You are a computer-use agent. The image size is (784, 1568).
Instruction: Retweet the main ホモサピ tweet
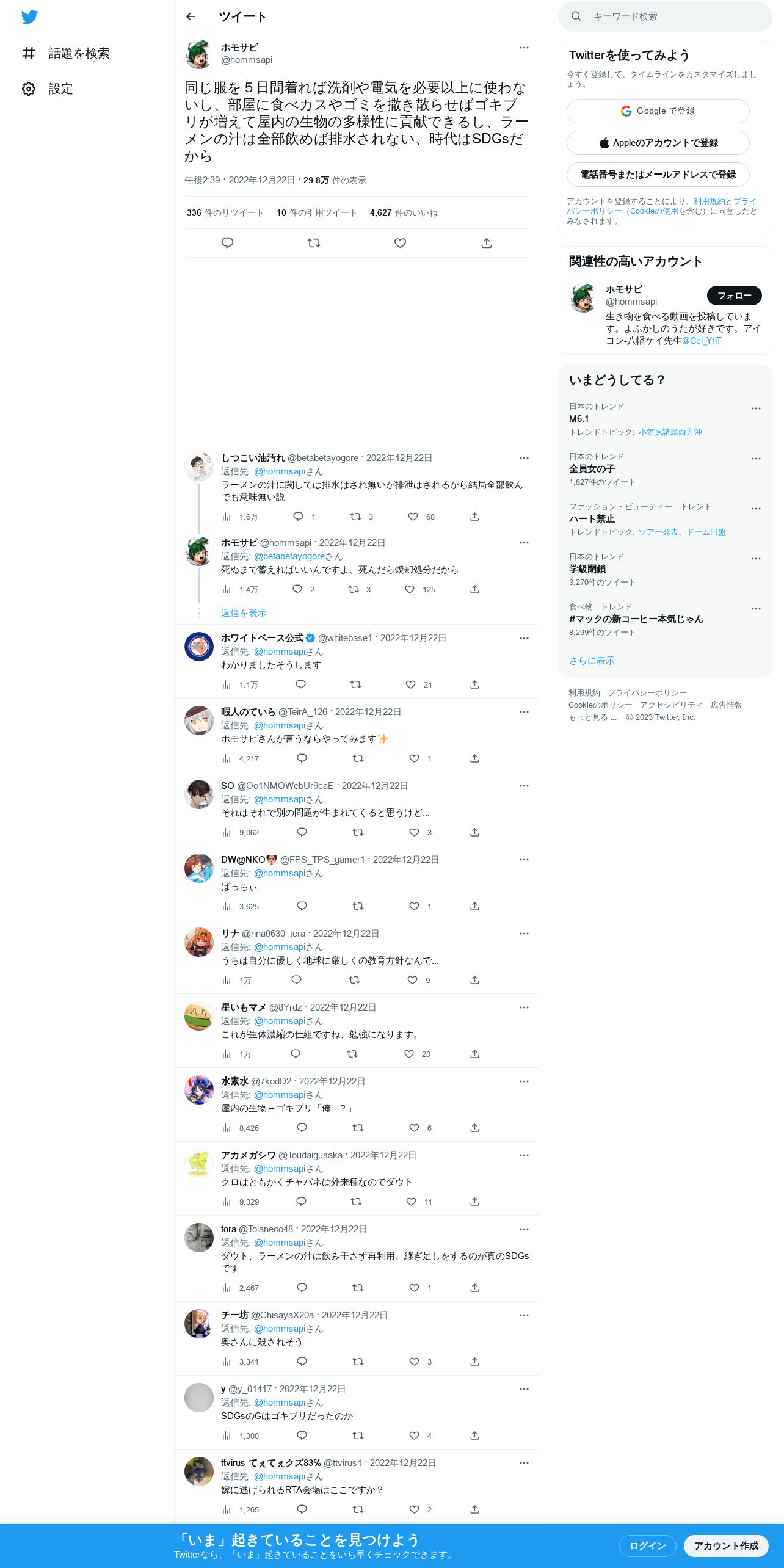pyautogui.click(x=314, y=243)
